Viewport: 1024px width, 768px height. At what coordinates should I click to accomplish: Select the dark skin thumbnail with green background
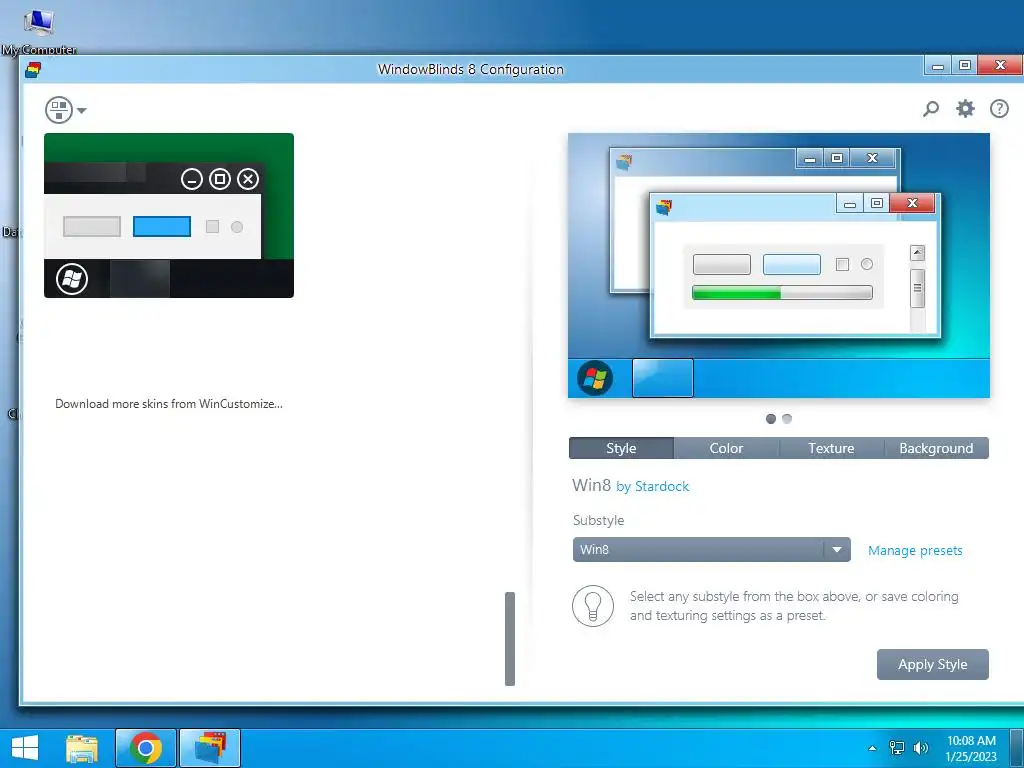[x=169, y=216]
